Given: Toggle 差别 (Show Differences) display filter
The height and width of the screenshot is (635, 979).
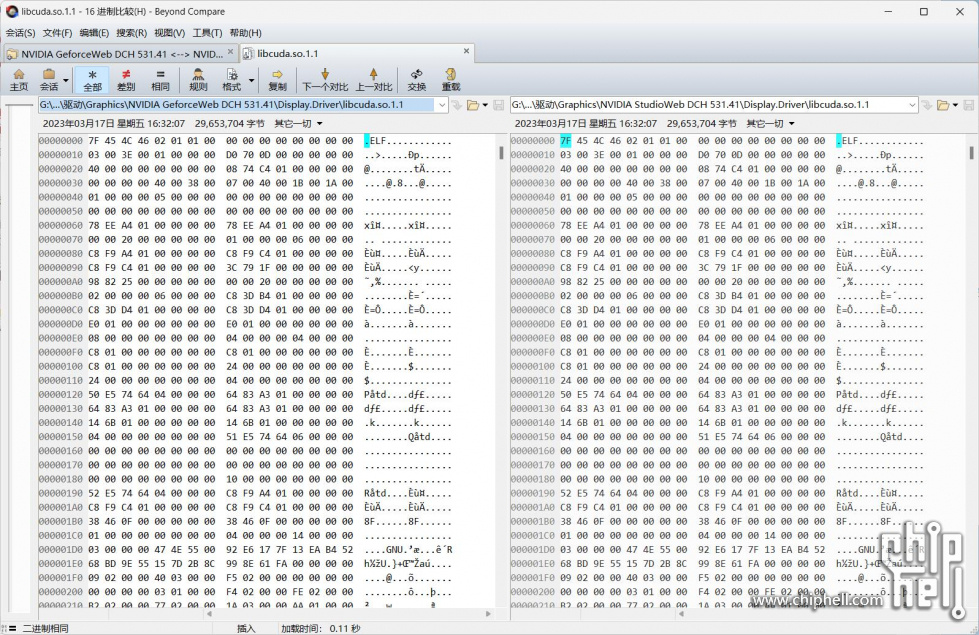Looking at the screenshot, I should (x=126, y=80).
